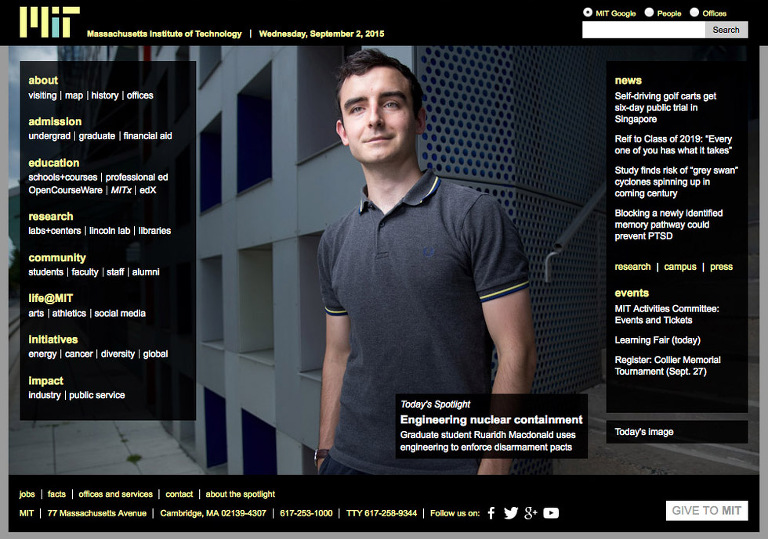Screen dimensions: 768x539
Task: Open the Learning Fair (today) event
Action: [x=658, y=340]
